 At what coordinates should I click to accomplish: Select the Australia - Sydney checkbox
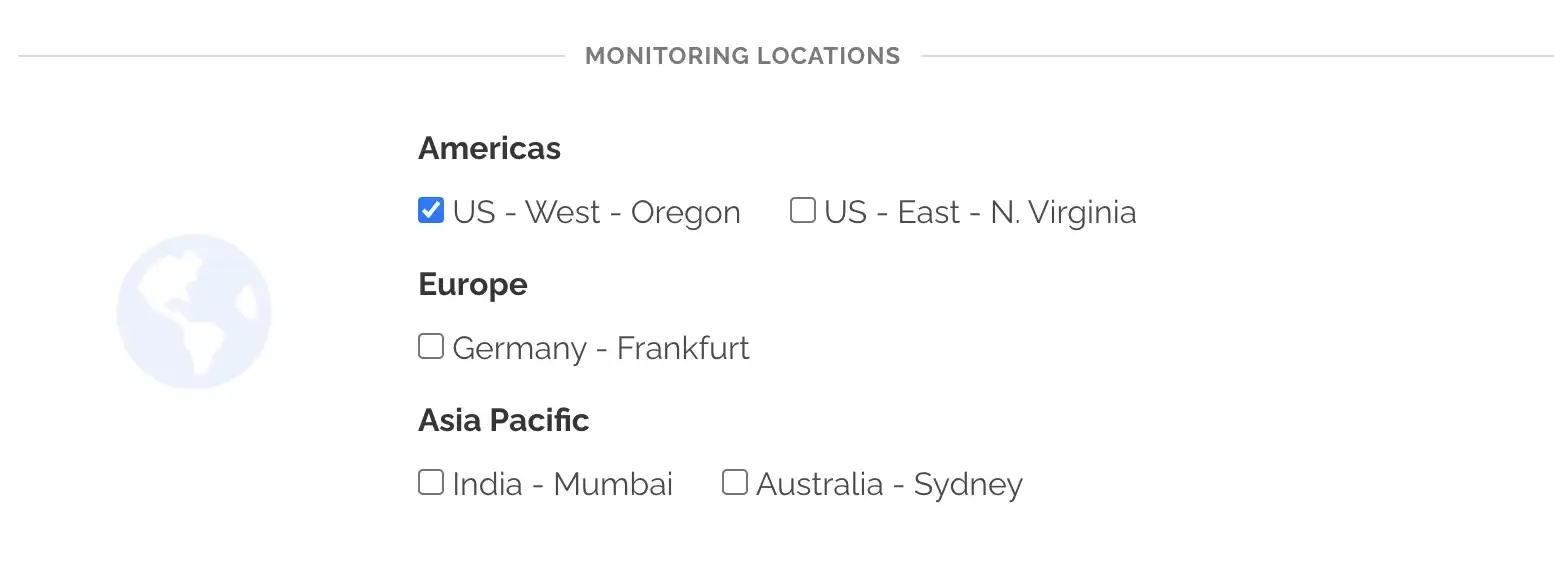735,483
